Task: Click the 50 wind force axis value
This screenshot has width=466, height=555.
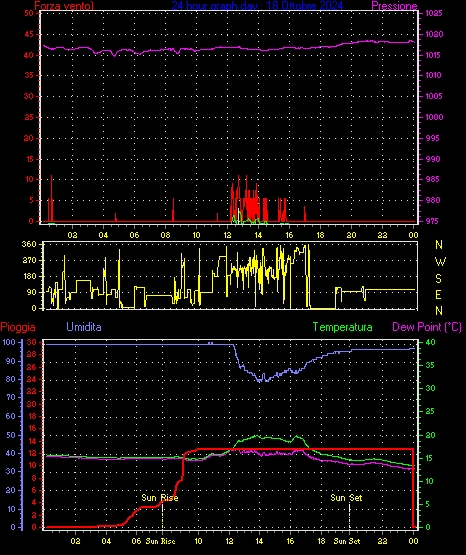Action: pos(29,13)
